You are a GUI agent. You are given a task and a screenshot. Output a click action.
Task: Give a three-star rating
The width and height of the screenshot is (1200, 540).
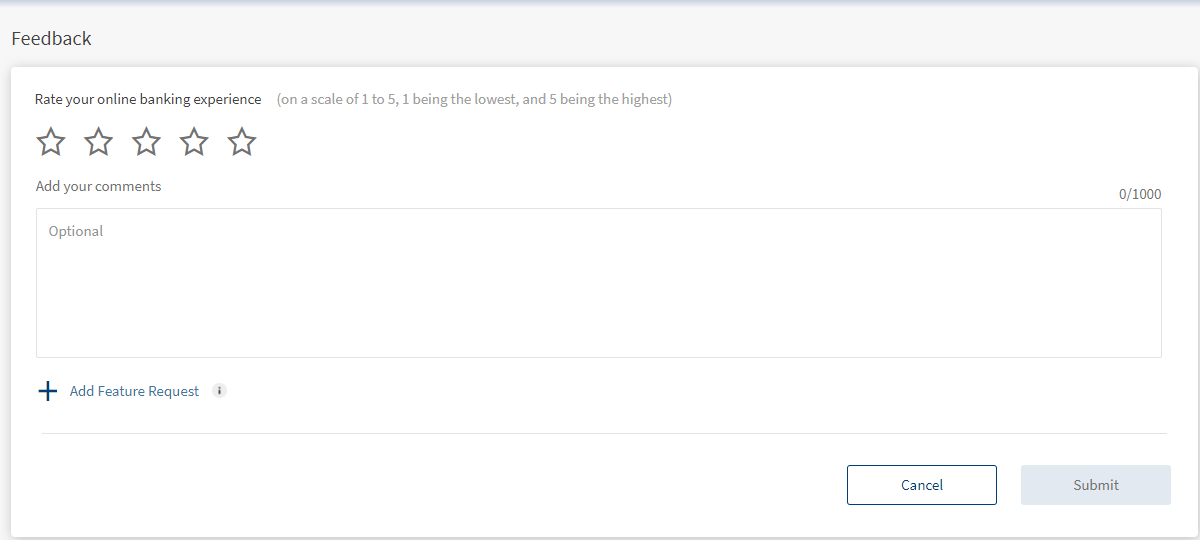[146, 142]
